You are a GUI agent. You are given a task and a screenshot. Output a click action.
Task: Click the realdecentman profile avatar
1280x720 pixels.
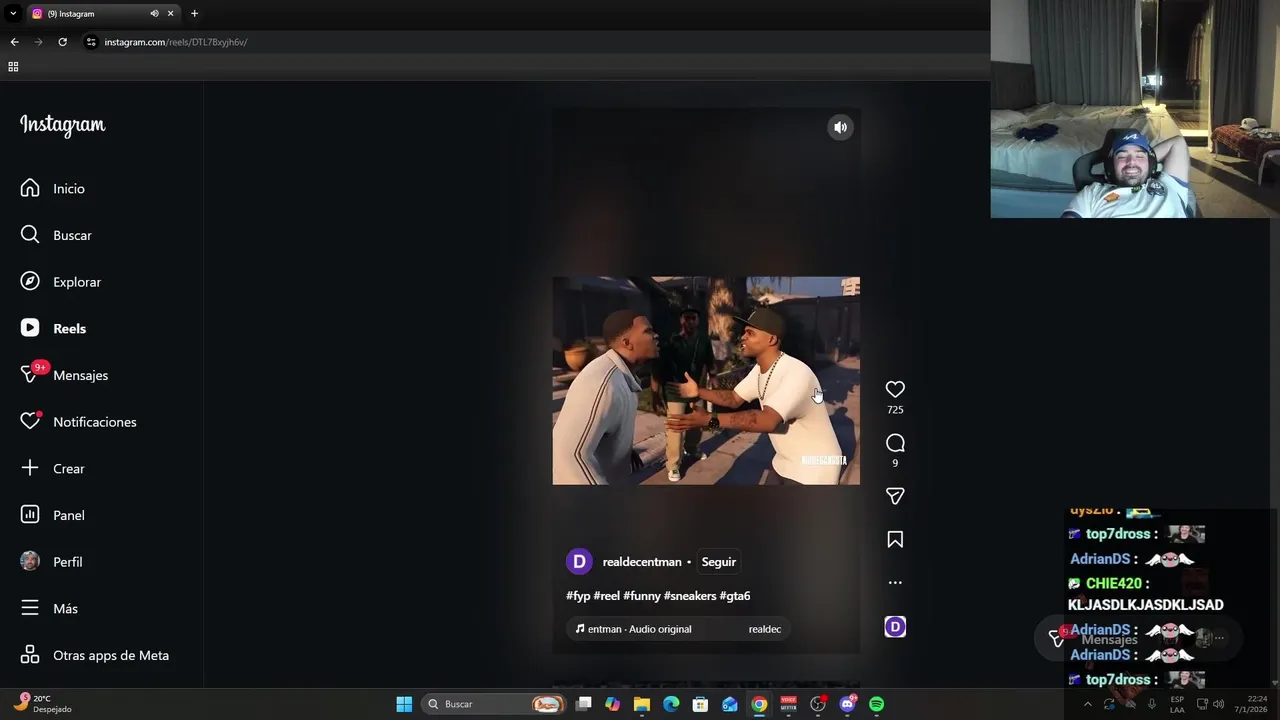click(x=579, y=562)
